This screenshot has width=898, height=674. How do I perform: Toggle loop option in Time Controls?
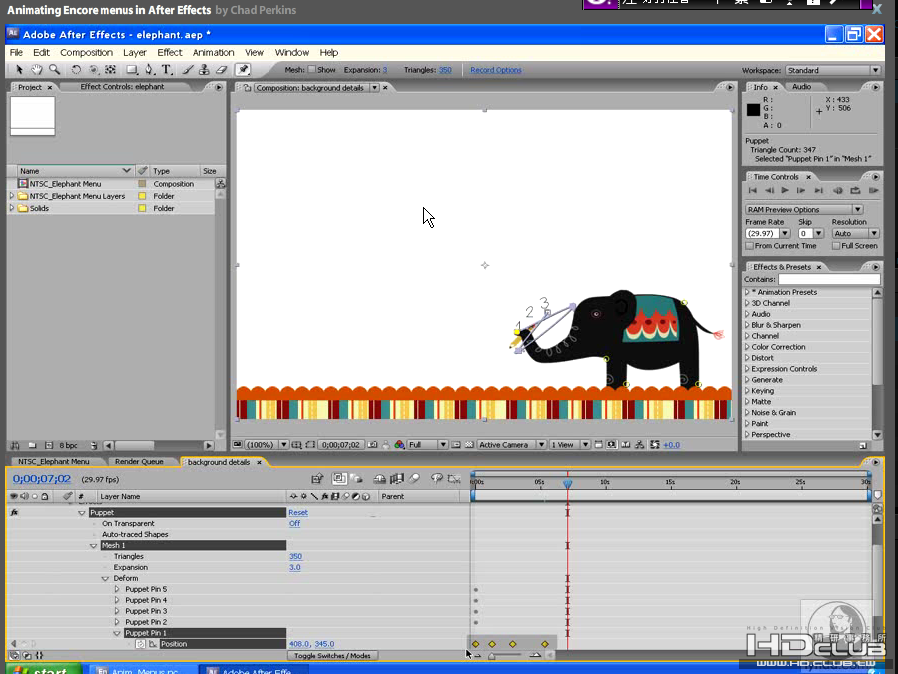(x=855, y=190)
